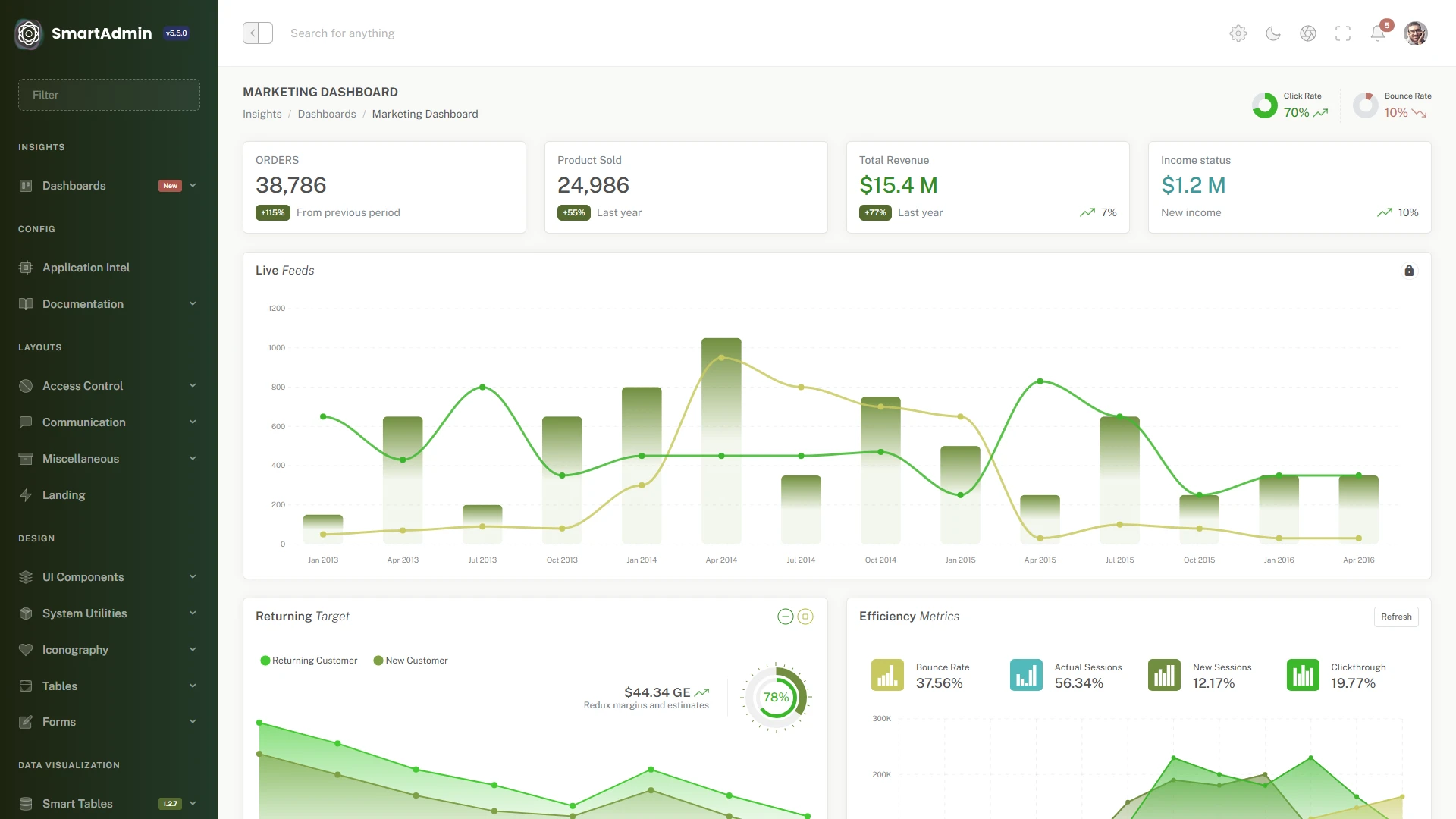Click the Search for anything field
The image size is (1456, 819).
pos(342,33)
